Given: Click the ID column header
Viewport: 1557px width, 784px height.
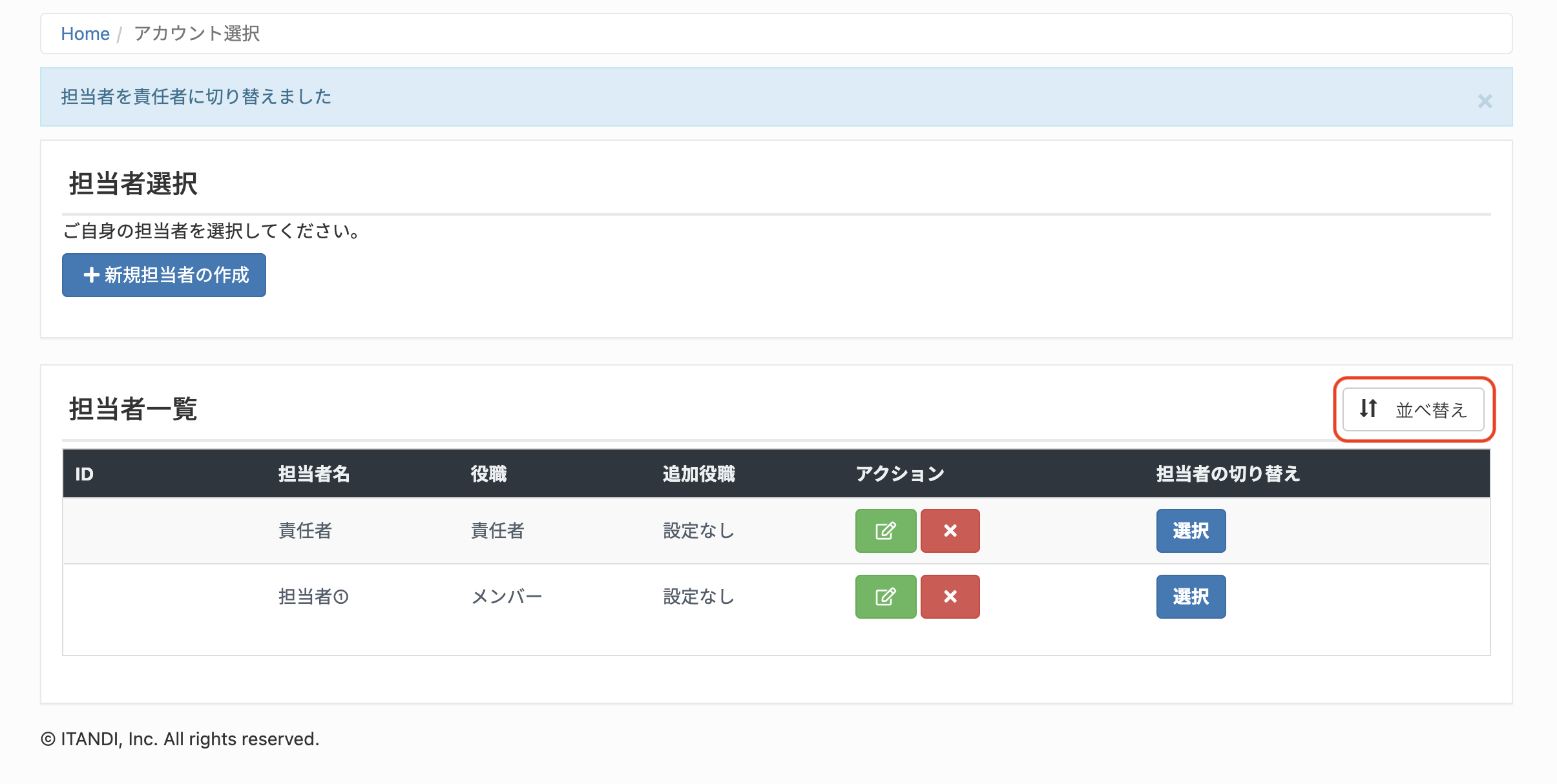Looking at the screenshot, I should click(84, 474).
